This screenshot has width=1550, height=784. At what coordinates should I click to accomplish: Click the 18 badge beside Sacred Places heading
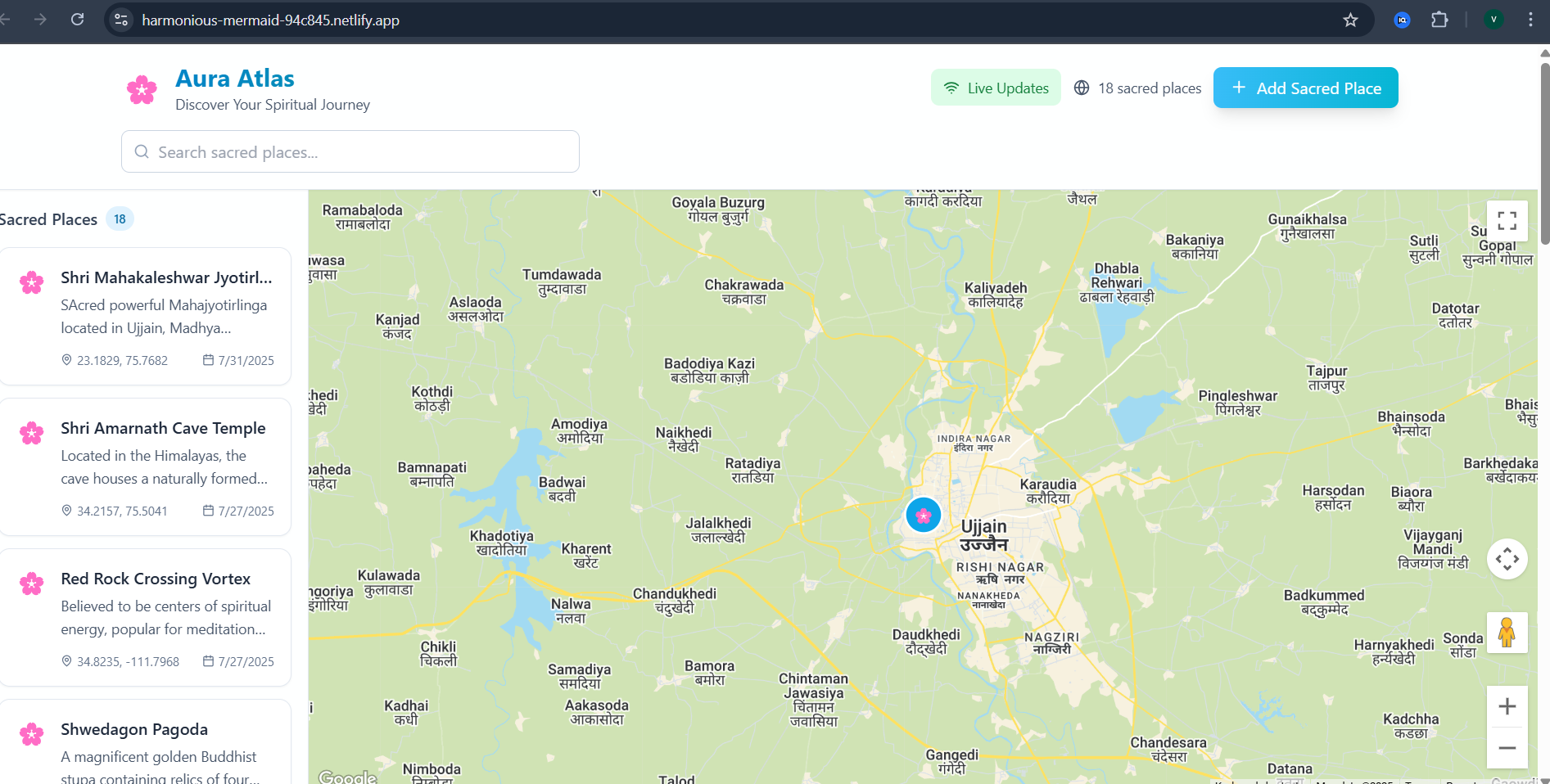pyautogui.click(x=120, y=219)
